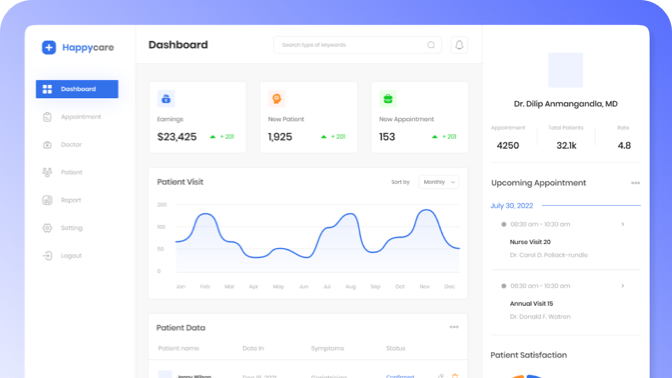The height and width of the screenshot is (378, 672).
Task: Open the Report section
Action: [x=71, y=200]
